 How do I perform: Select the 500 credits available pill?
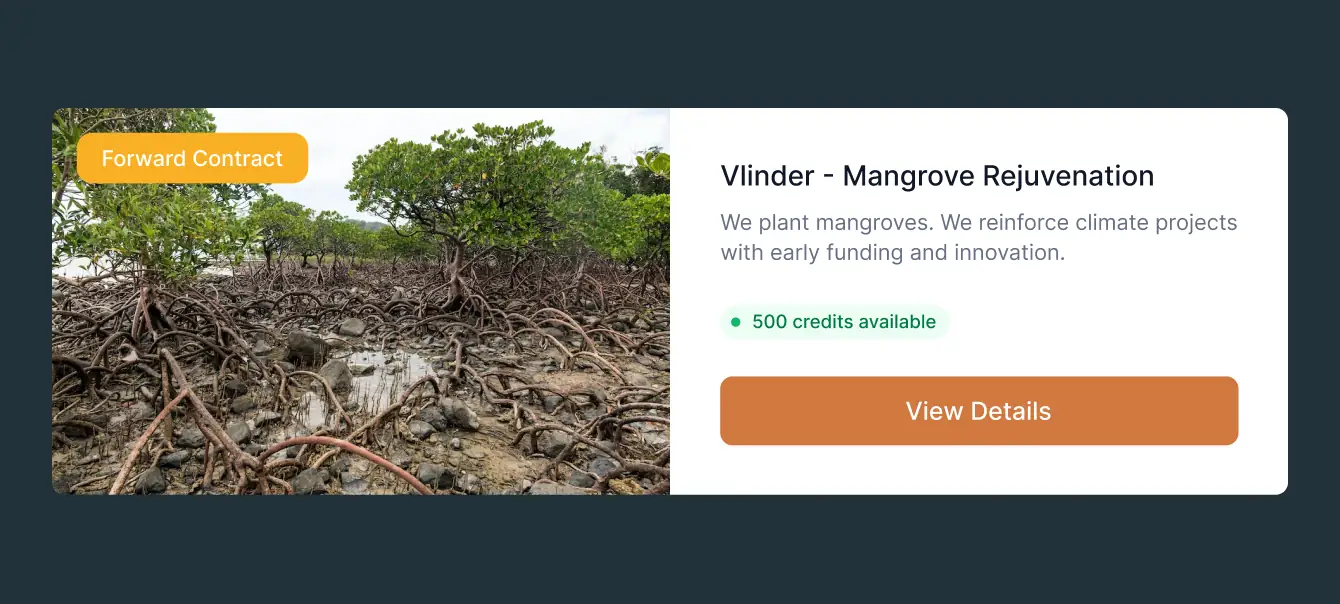[x=834, y=322]
